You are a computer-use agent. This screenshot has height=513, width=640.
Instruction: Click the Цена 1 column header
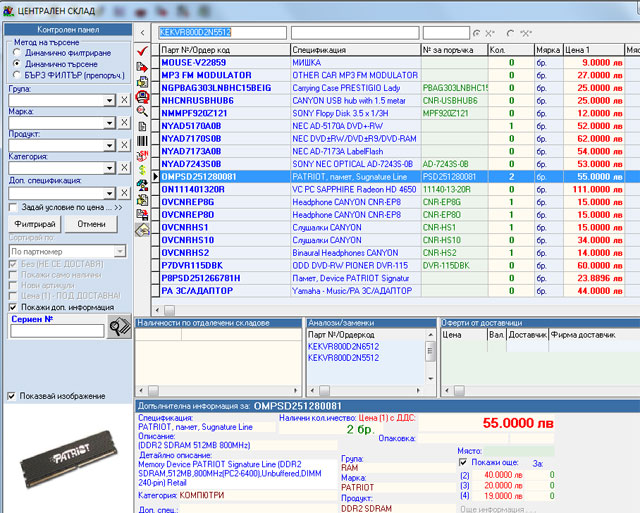(594, 50)
